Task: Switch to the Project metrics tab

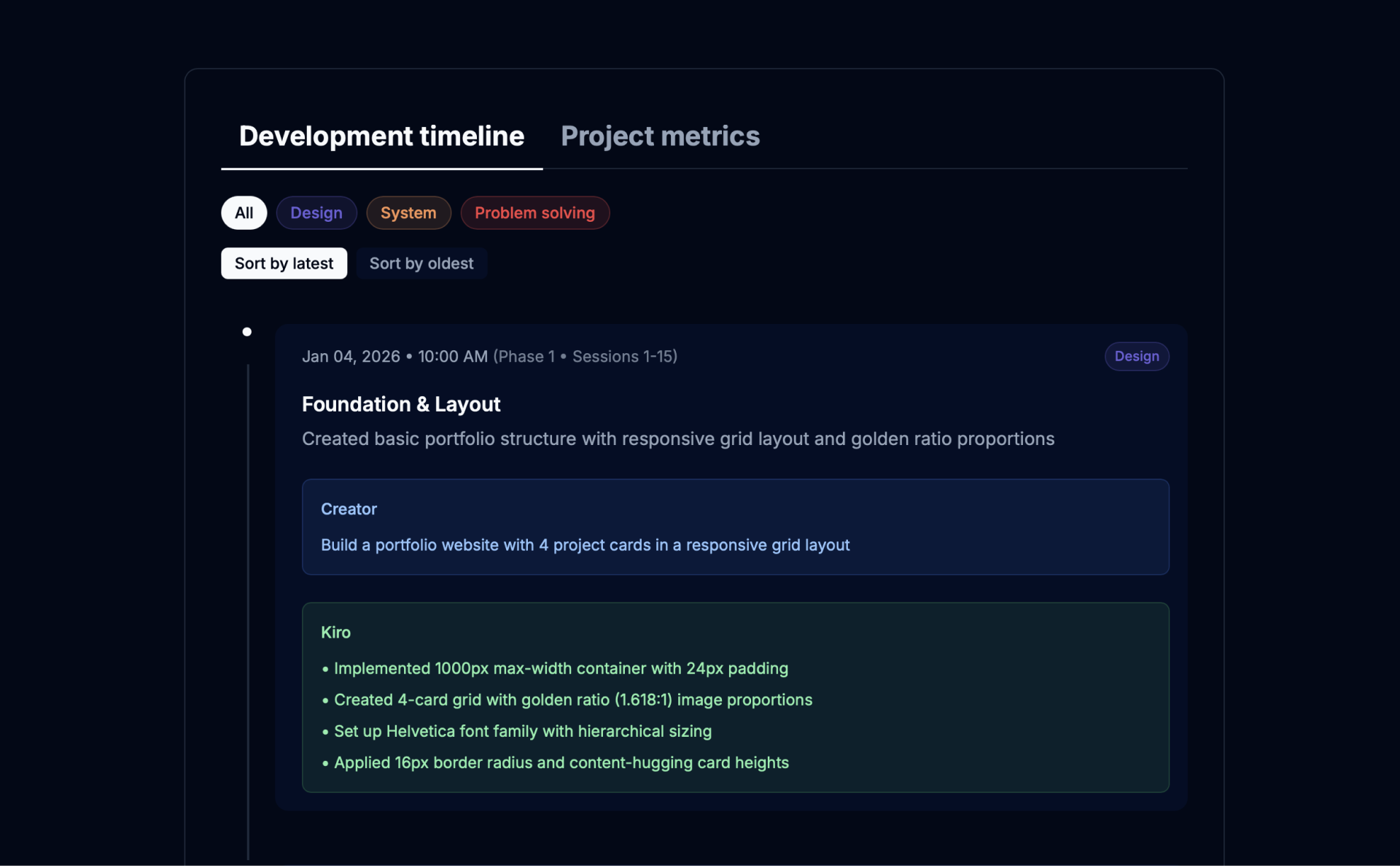Action: click(660, 136)
